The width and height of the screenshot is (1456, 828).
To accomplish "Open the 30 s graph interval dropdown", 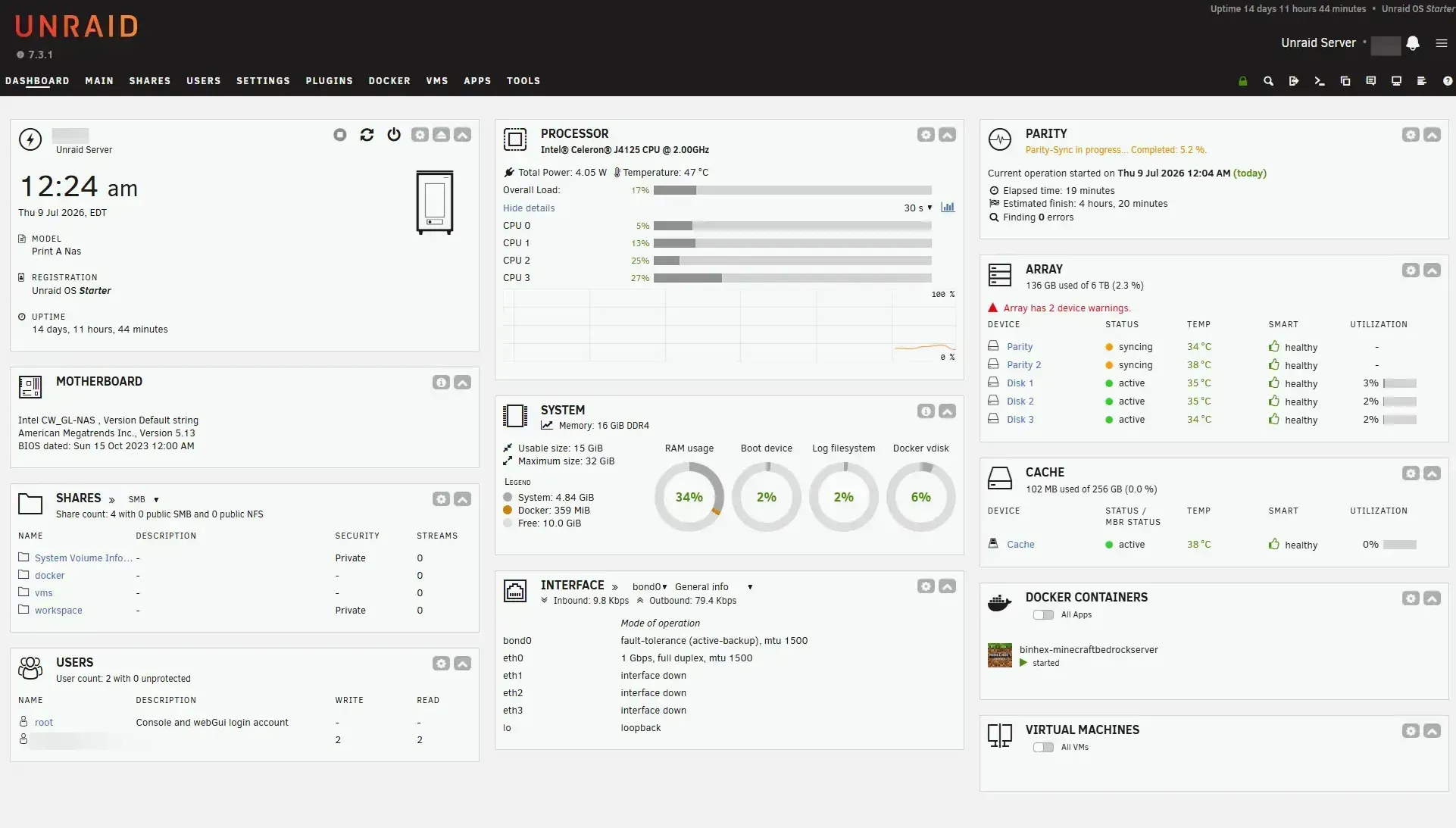I will point(917,208).
